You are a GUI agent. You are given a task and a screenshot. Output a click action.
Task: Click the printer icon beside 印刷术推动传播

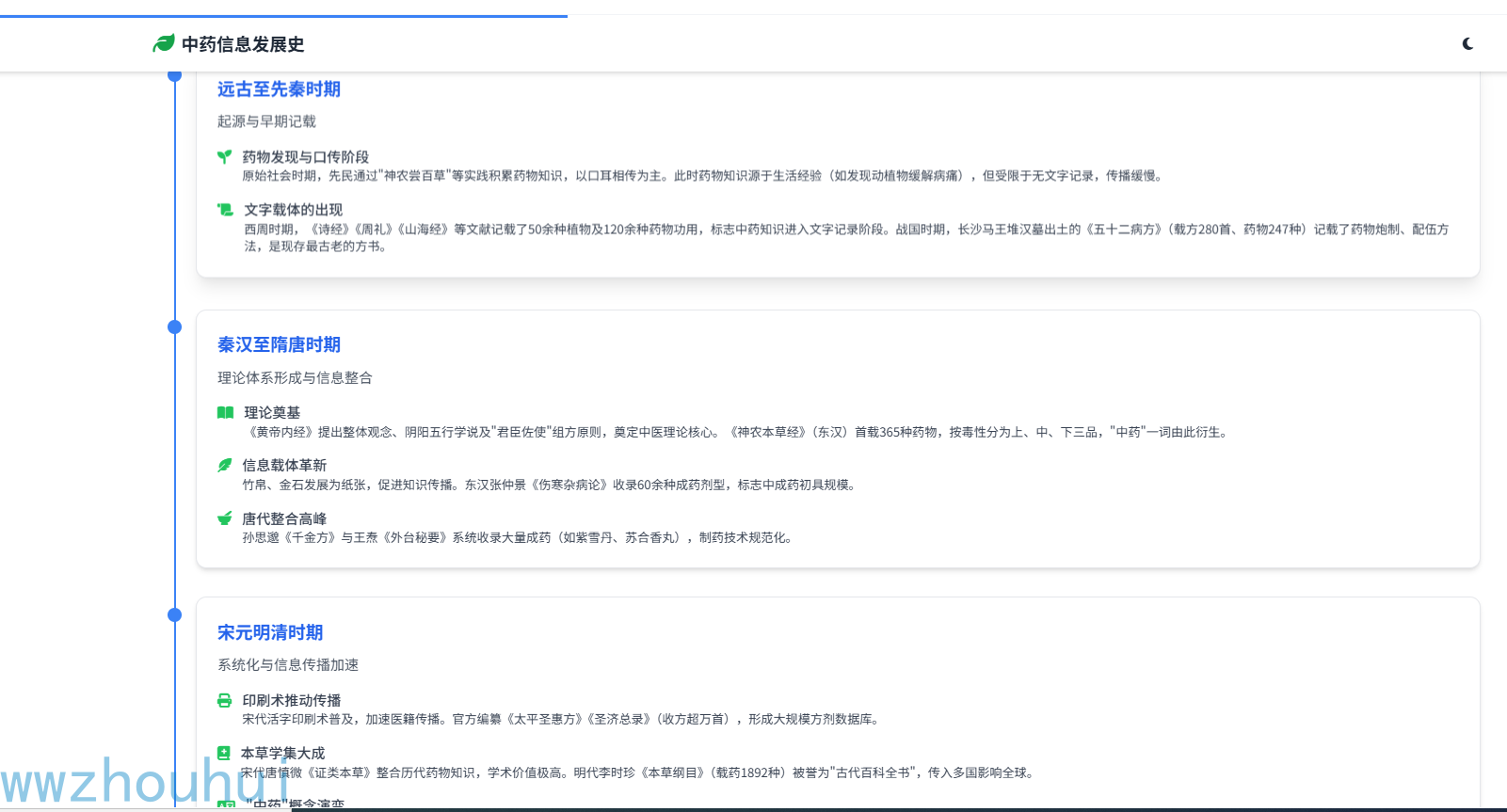coord(224,700)
